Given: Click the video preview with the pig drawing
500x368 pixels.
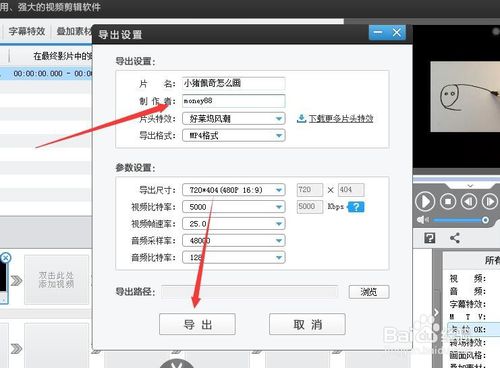Looking at the screenshot, I should coord(465,97).
